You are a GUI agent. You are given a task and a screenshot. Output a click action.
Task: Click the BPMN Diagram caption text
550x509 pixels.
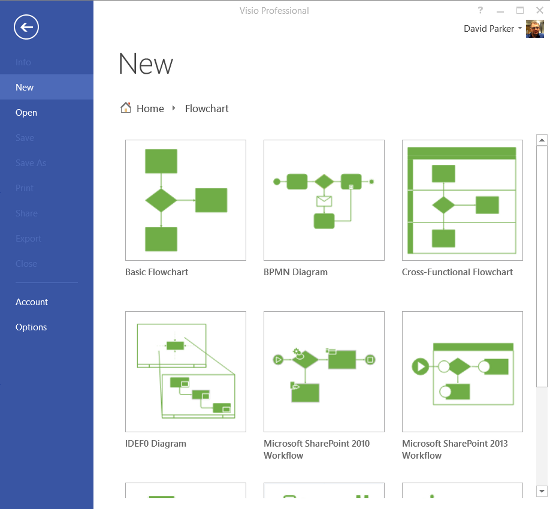[295, 272]
